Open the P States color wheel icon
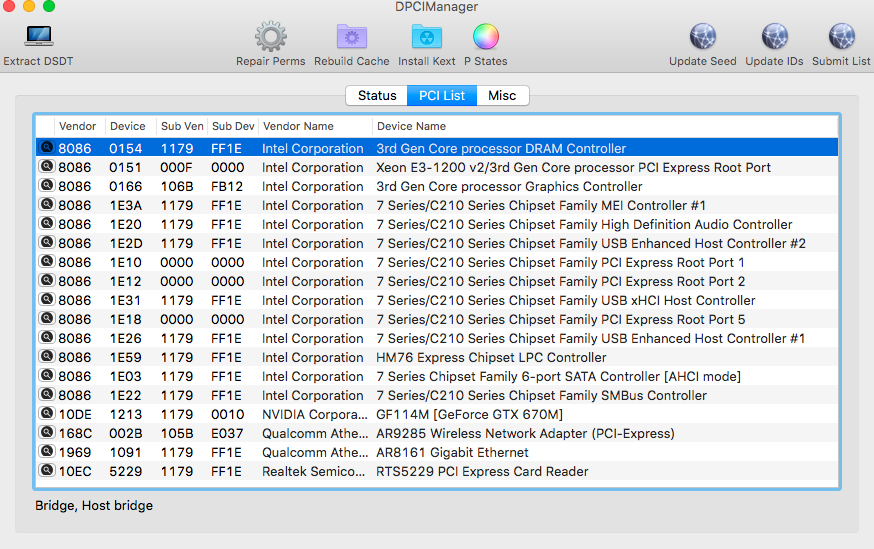The image size is (874, 549). (x=486, y=38)
